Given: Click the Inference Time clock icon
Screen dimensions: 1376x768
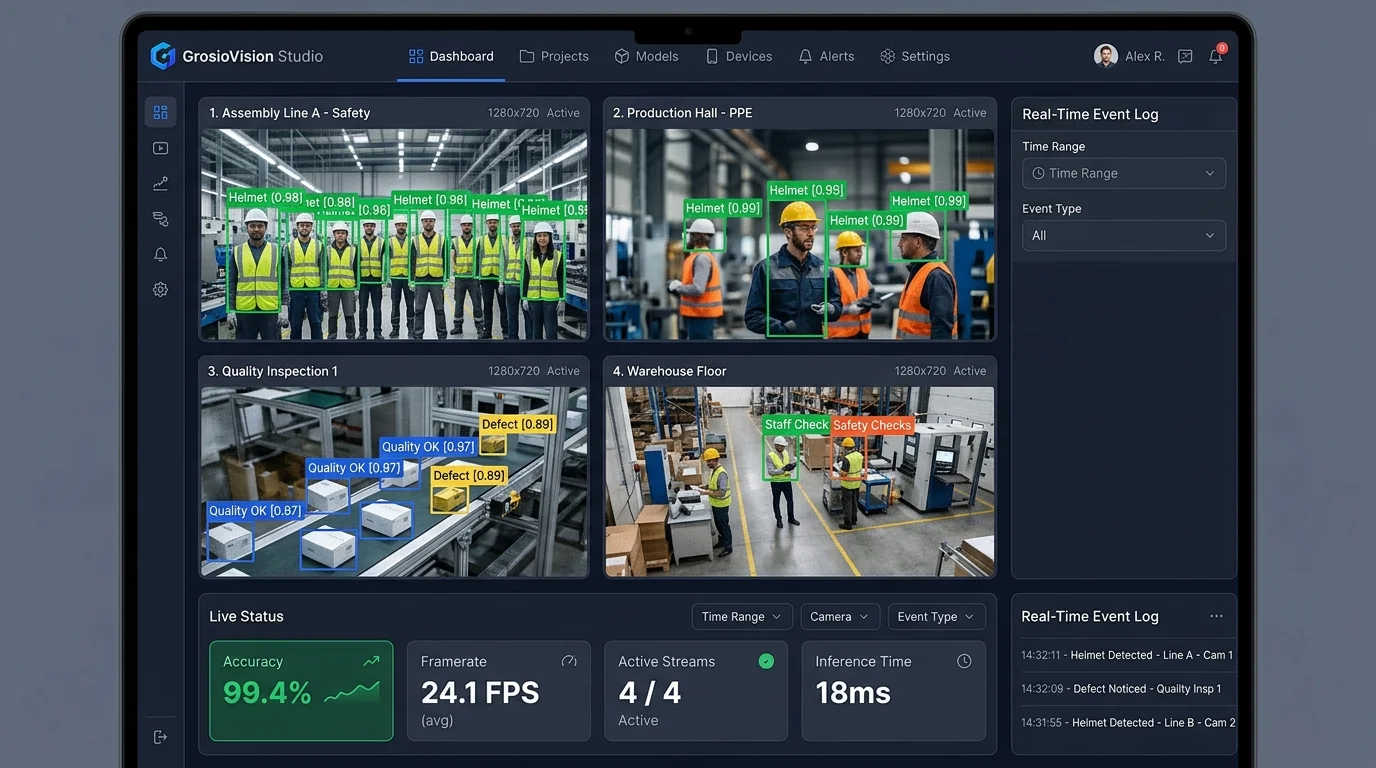Looking at the screenshot, I should pos(964,661).
